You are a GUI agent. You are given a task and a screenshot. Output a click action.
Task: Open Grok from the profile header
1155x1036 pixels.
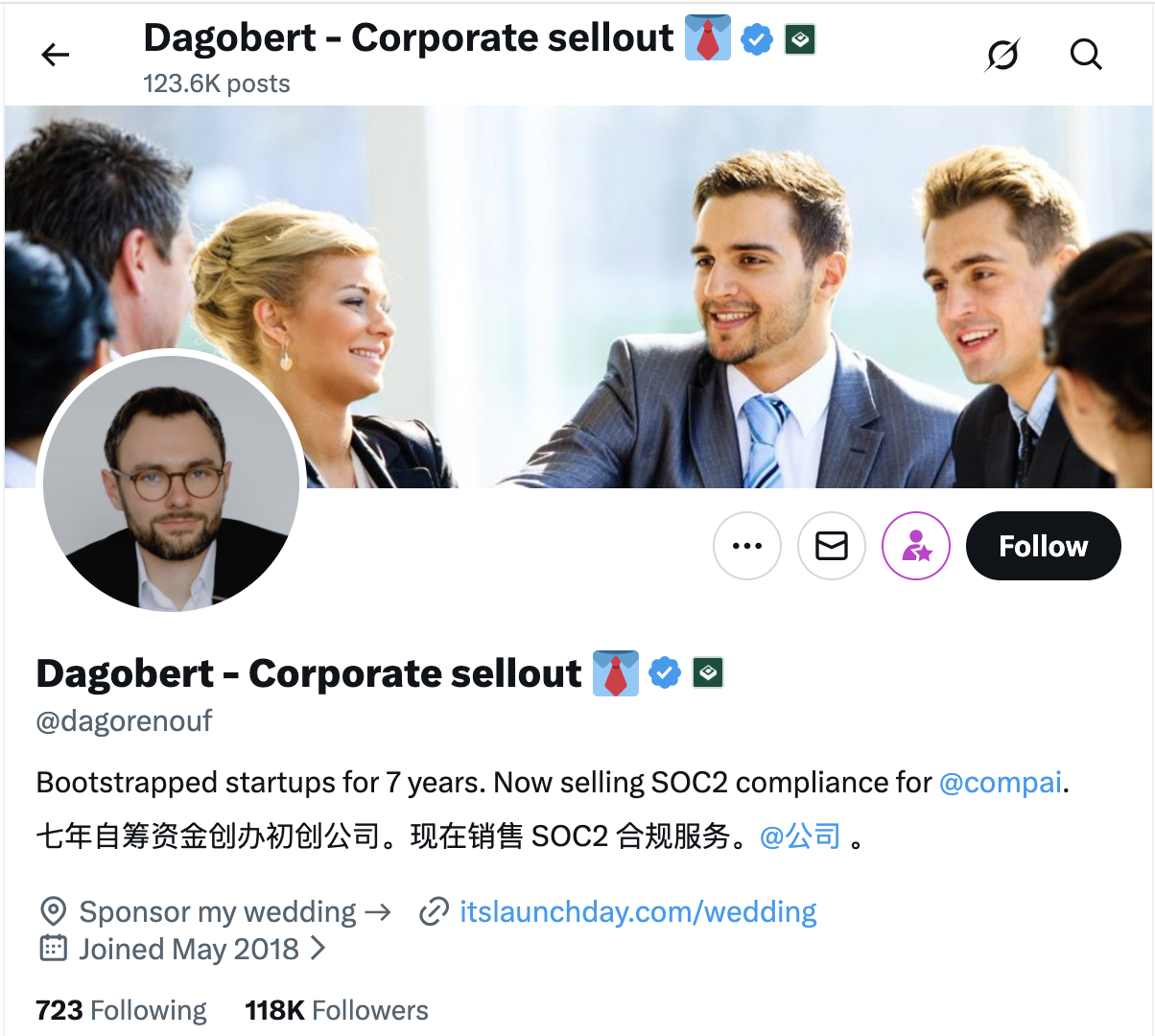point(1002,55)
